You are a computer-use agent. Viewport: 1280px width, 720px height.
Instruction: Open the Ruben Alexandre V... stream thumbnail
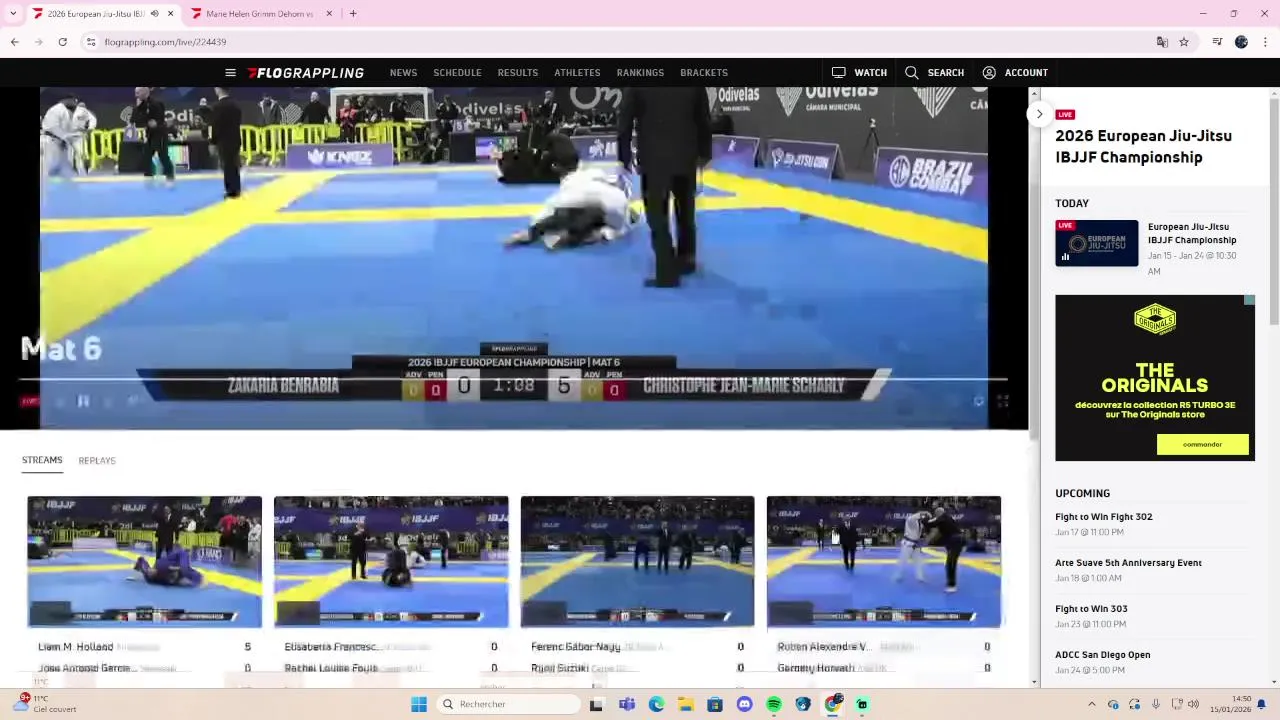[884, 562]
